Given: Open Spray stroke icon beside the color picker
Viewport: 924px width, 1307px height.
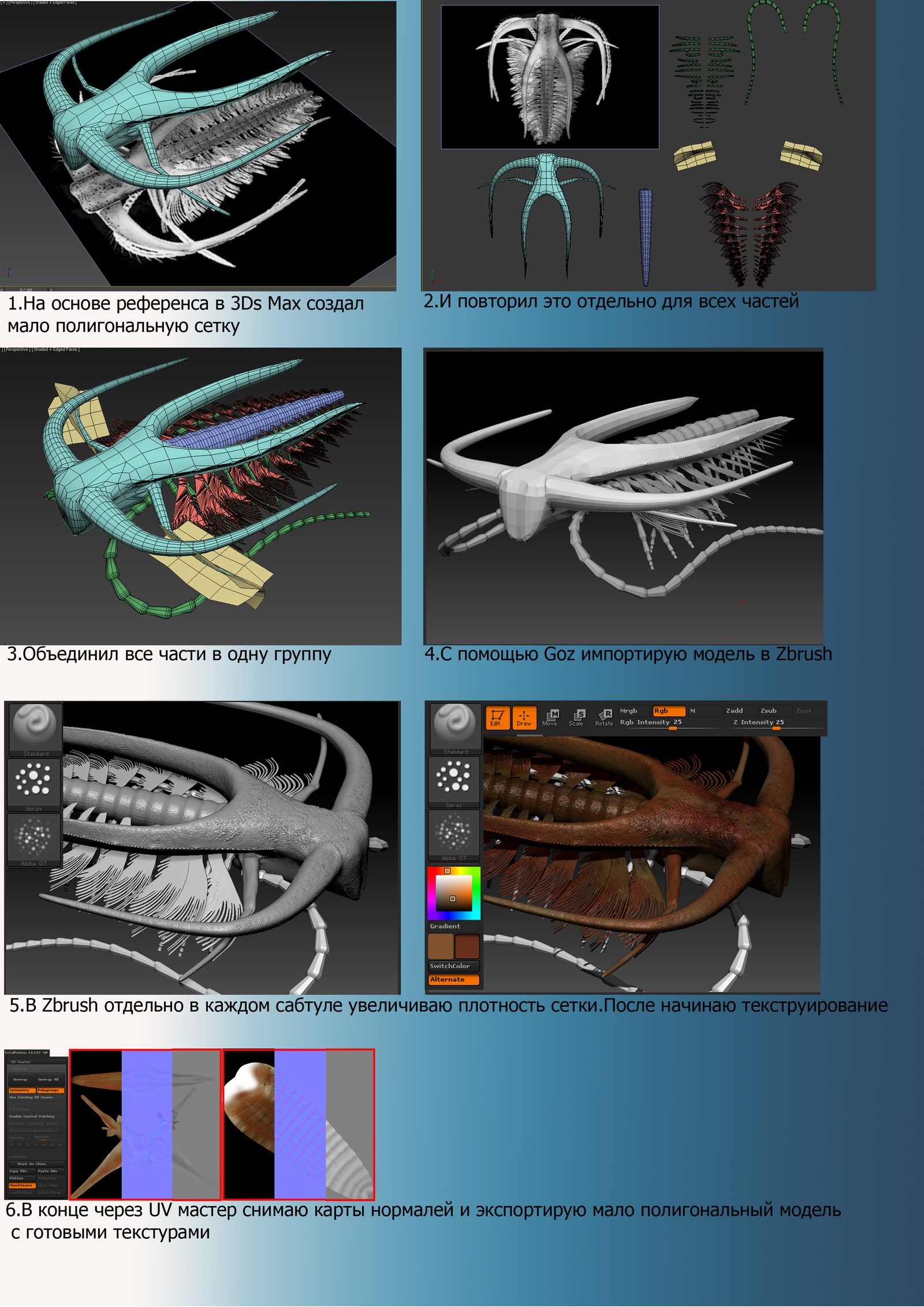Looking at the screenshot, I should pyautogui.click(x=453, y=780).
